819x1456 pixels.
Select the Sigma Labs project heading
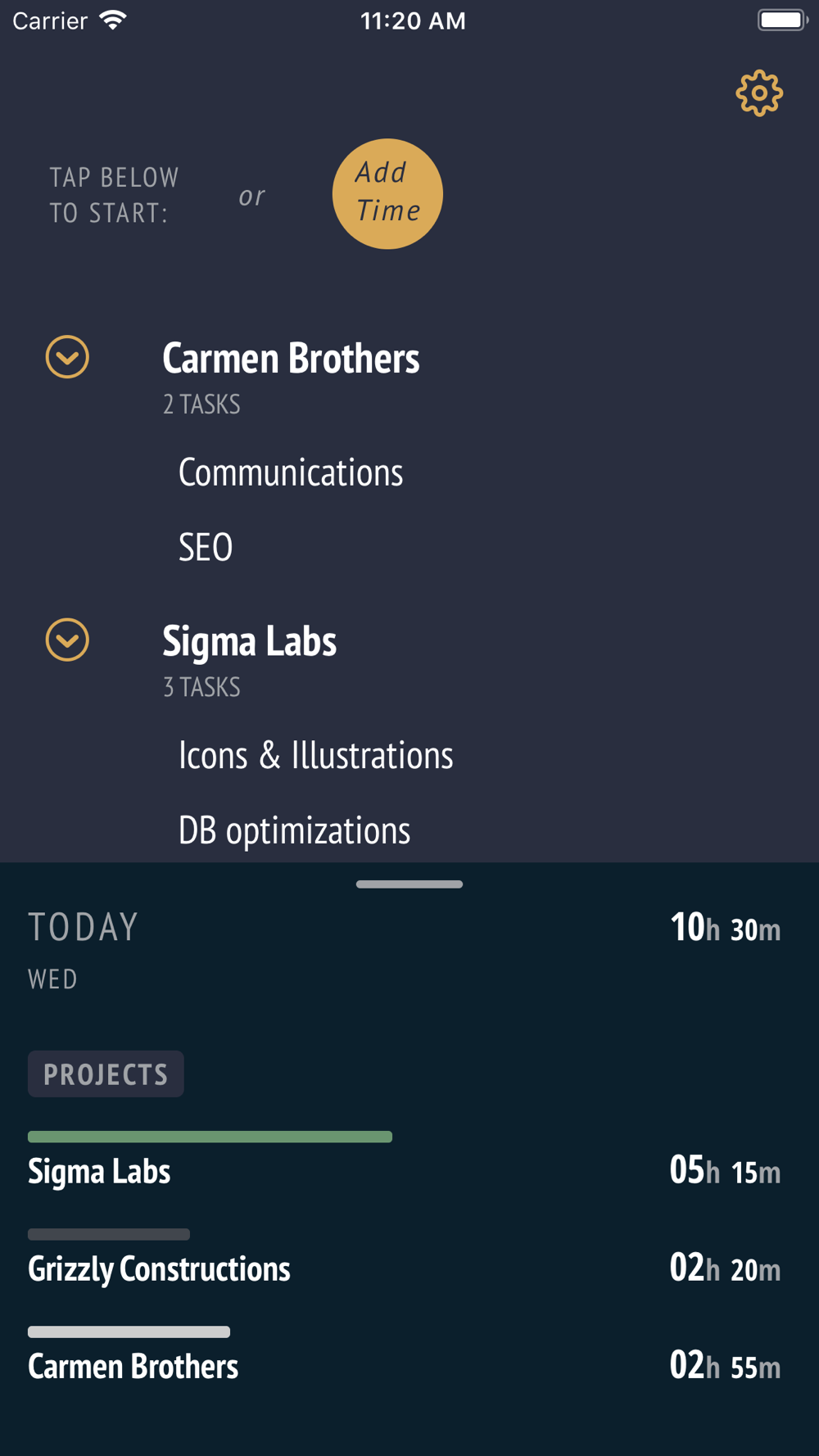tap(249, 640)
